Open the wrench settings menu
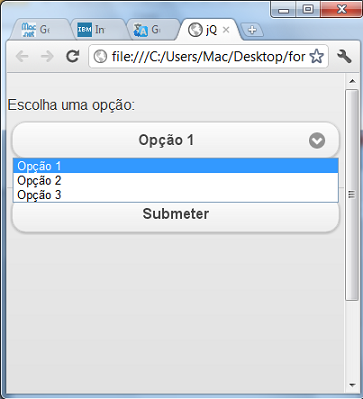Screen dimensions: 363x399 tap(344, 56)
